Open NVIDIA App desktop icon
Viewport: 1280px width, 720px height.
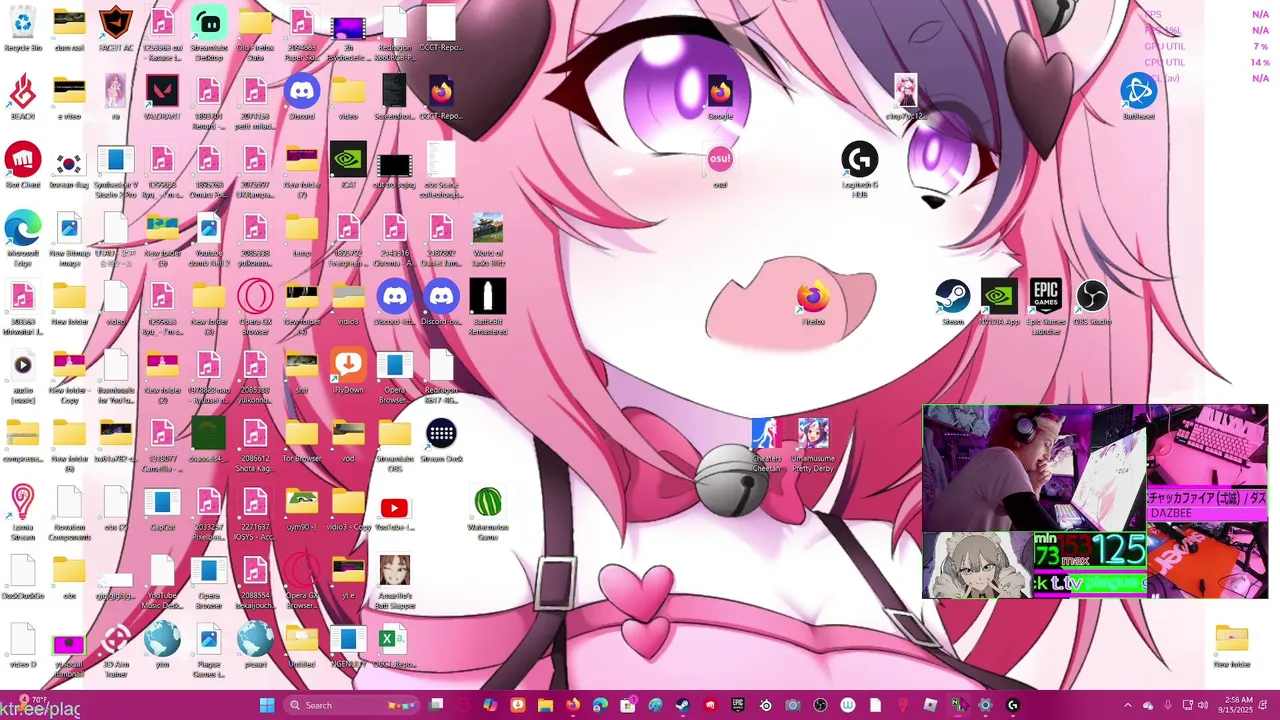click(999, 303)
